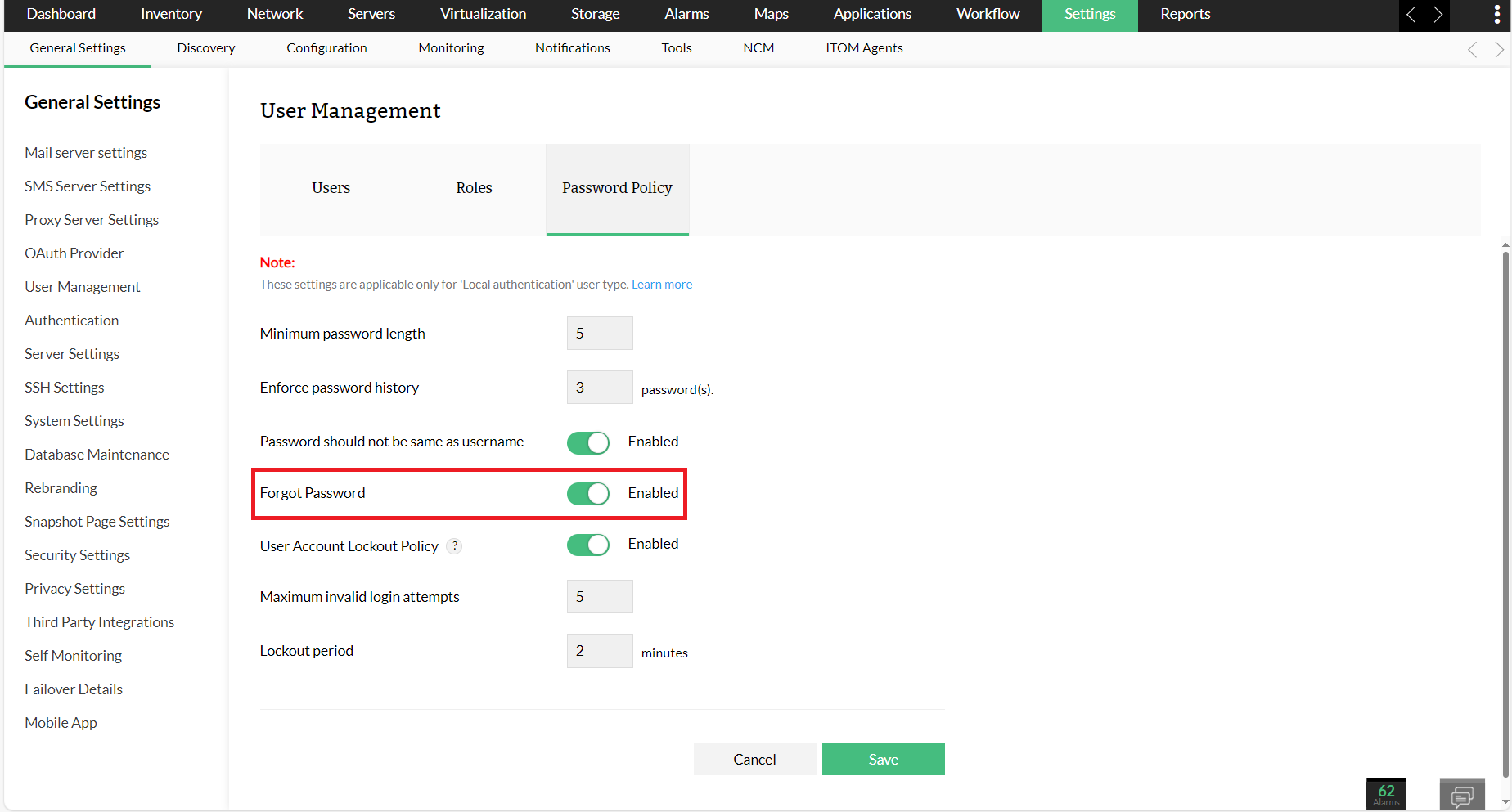Open the Inventory menu
Image resolution: width=1512 pixels, height=812 pixels.
[171, 14]
